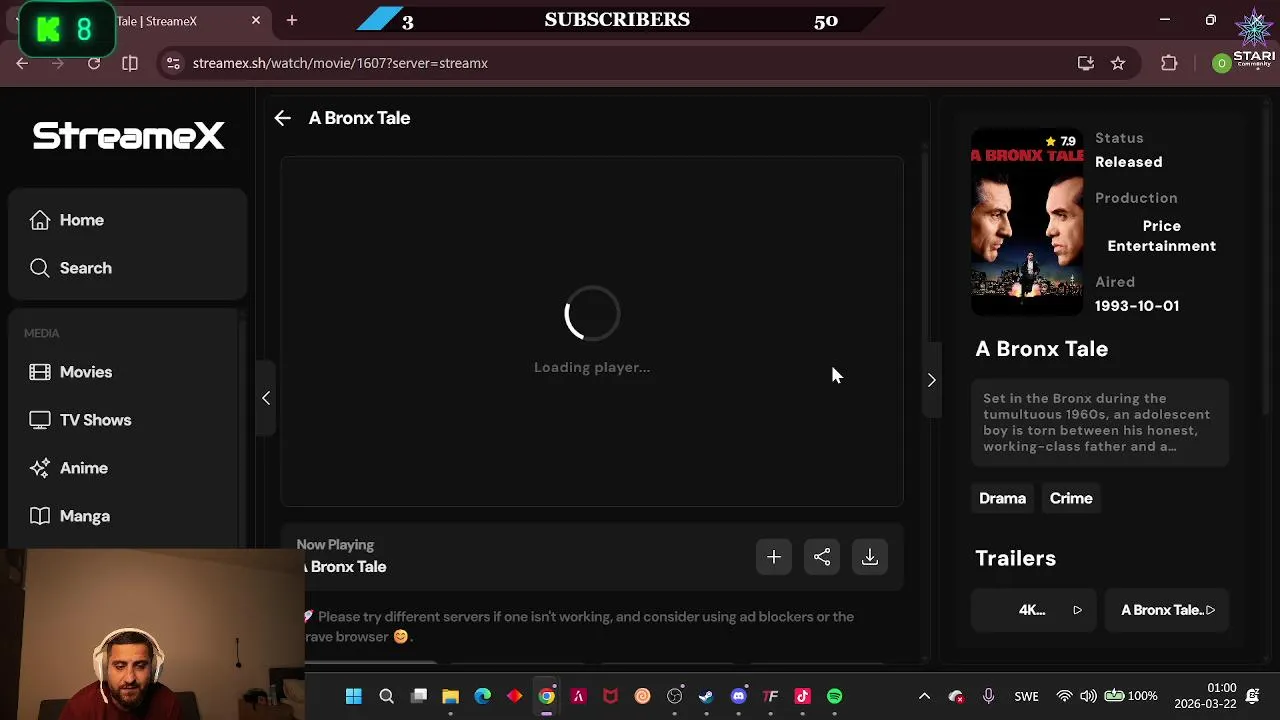Click the 1993-10-01 aired date
This screenshot has height=720, width=1280.
pyautogui.click(x=1137, y=306)
